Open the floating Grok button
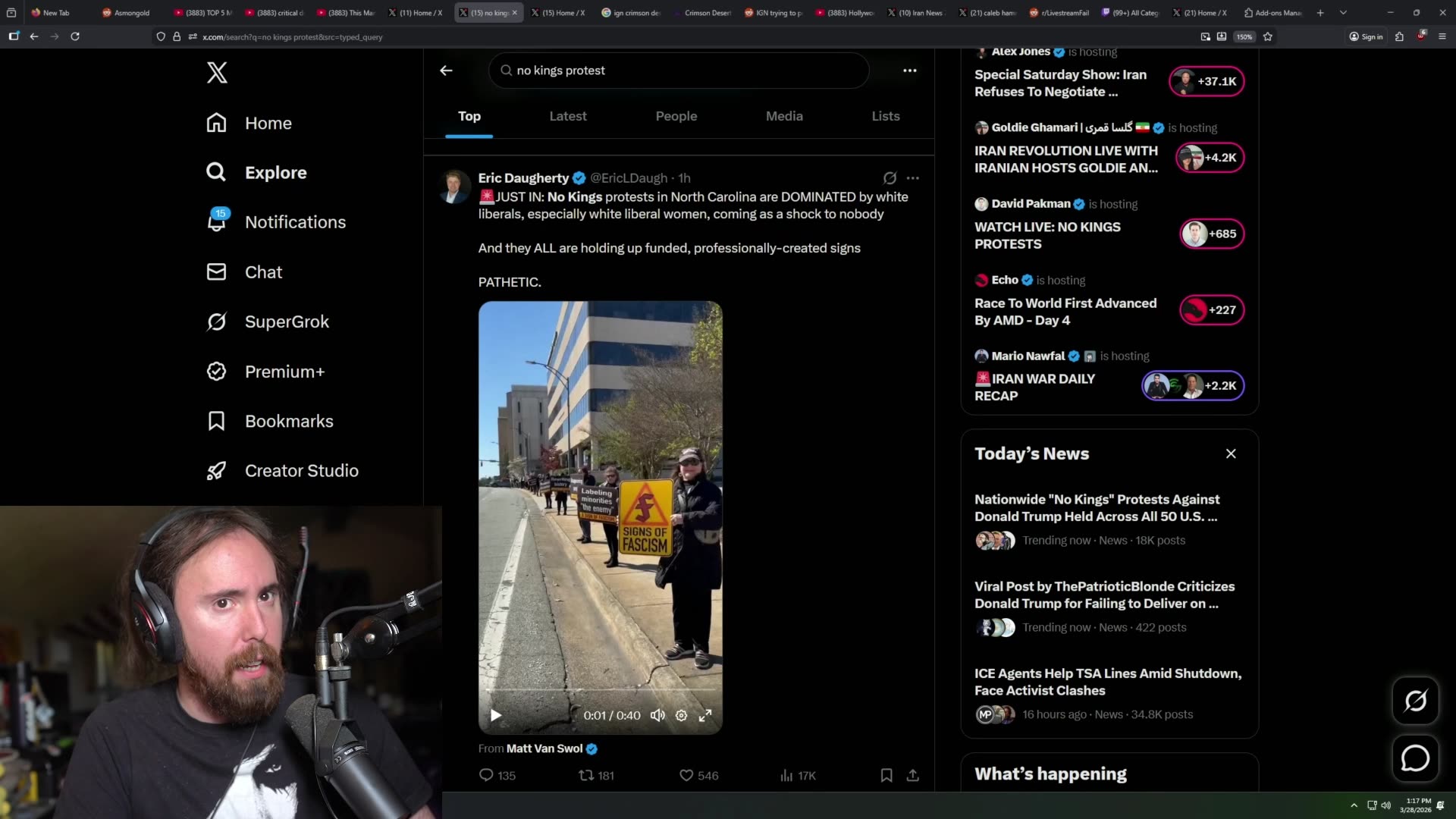The height and width of the screenshot is (819, 1456). (1415, 701)
